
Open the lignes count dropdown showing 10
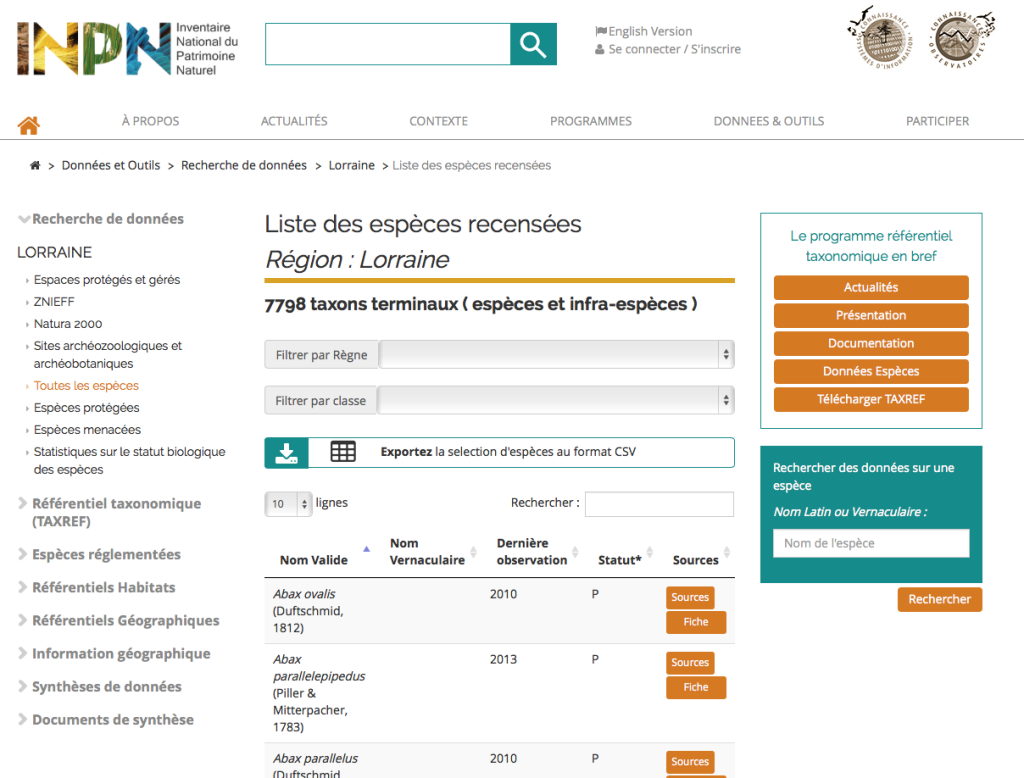(x=288, y=504)
